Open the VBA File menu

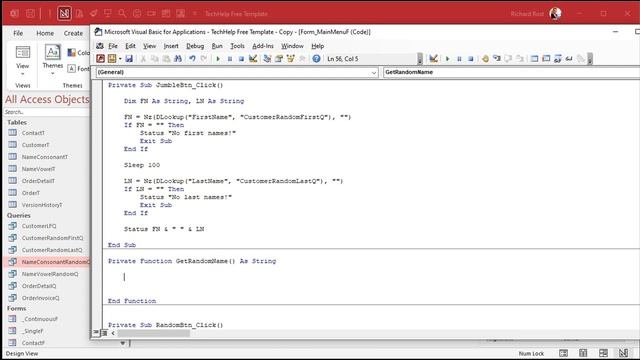click(x=113, y=46)
